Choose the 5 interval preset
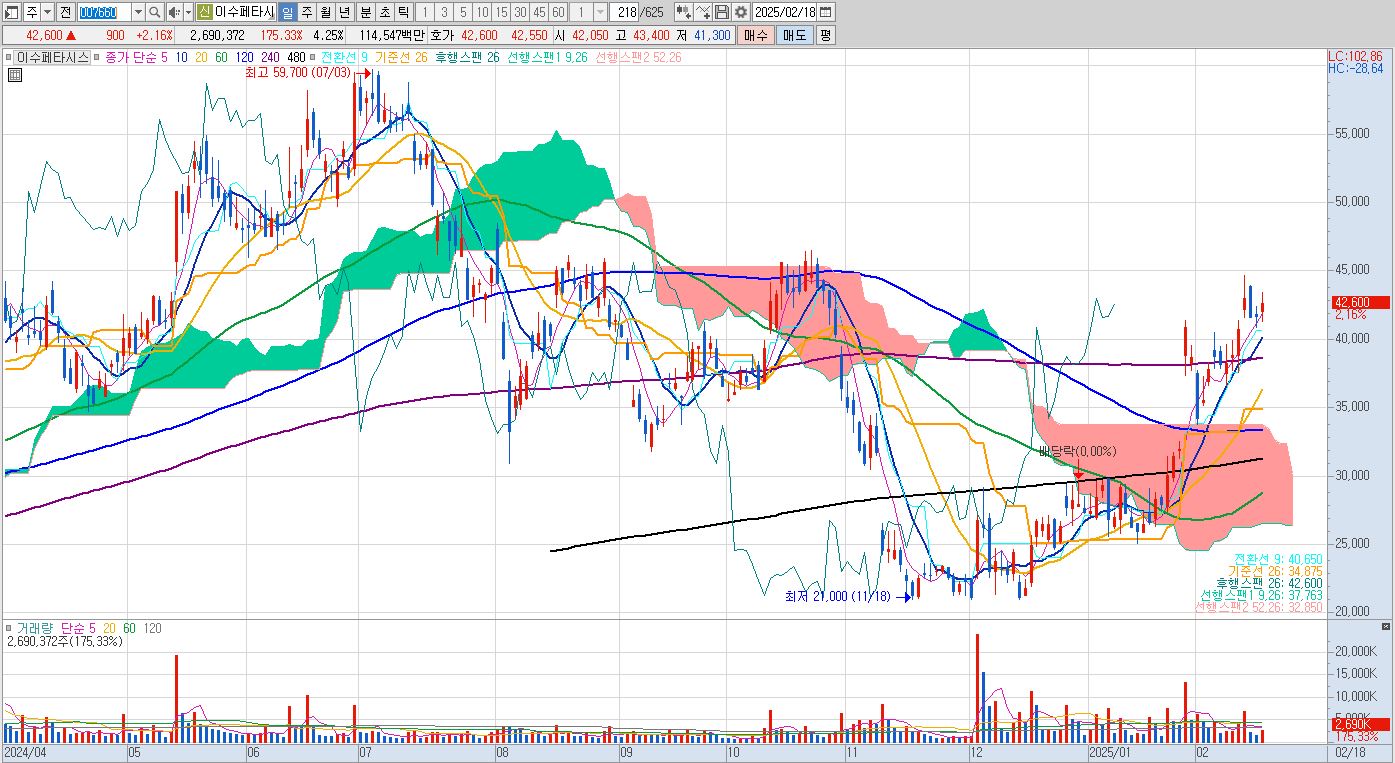 click(462, 12)
